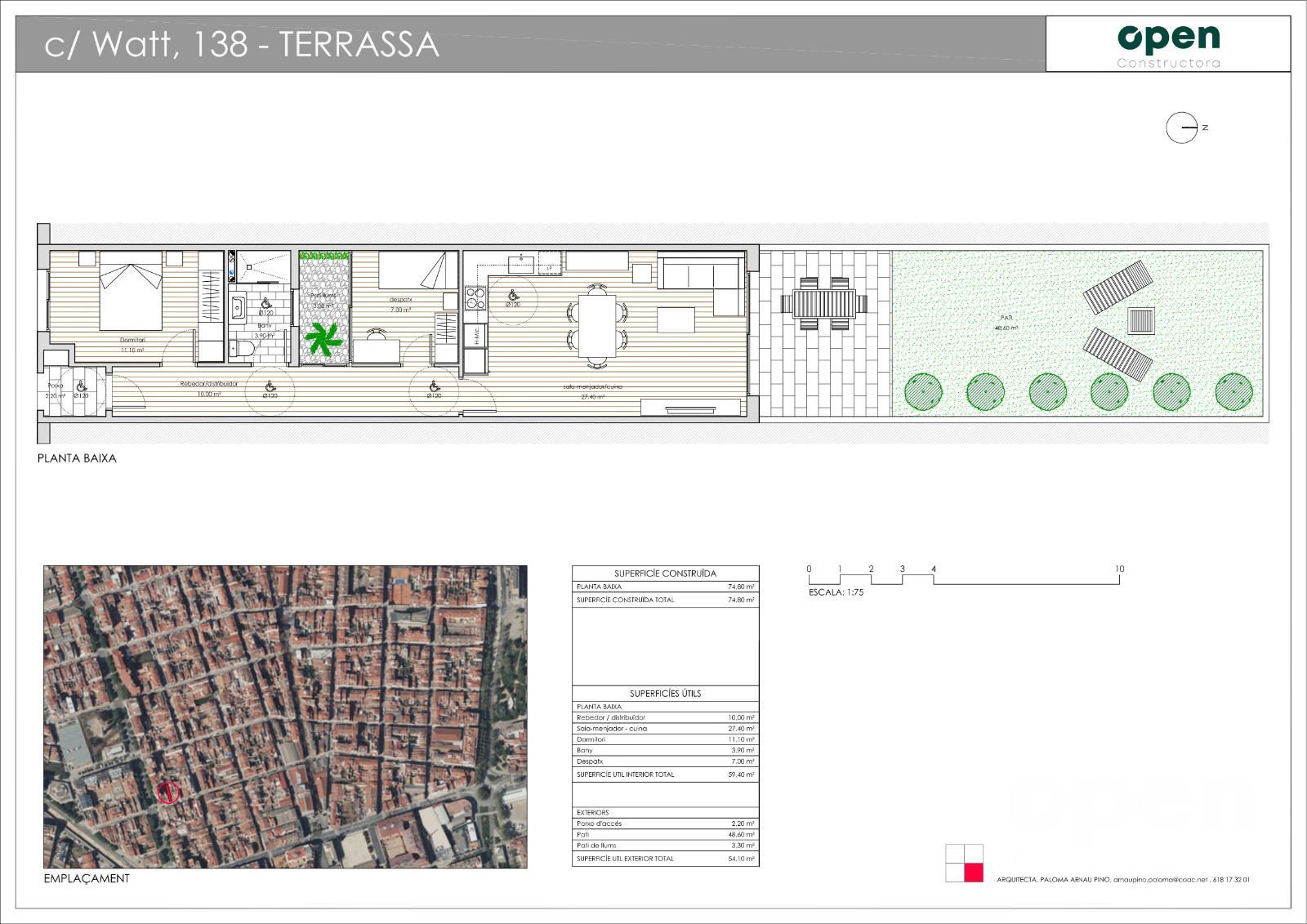Click the toilet symbol in the bathroom
1307x924 pixels.
pos(243,349)
